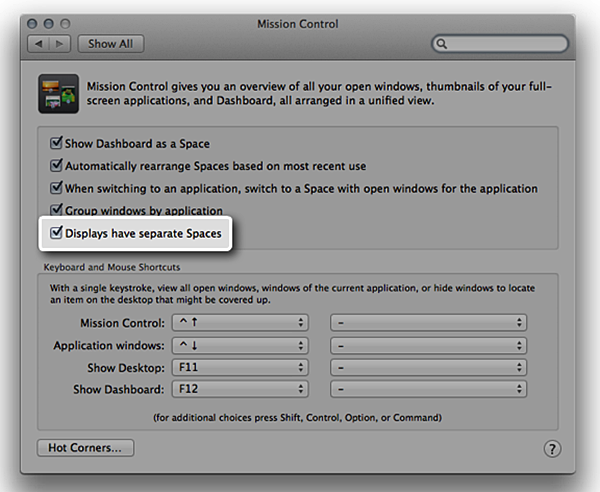600x492 pixels.
Task: Open the Mission Control mouse shortcut dropdown
Action: (x=429, y=323)
